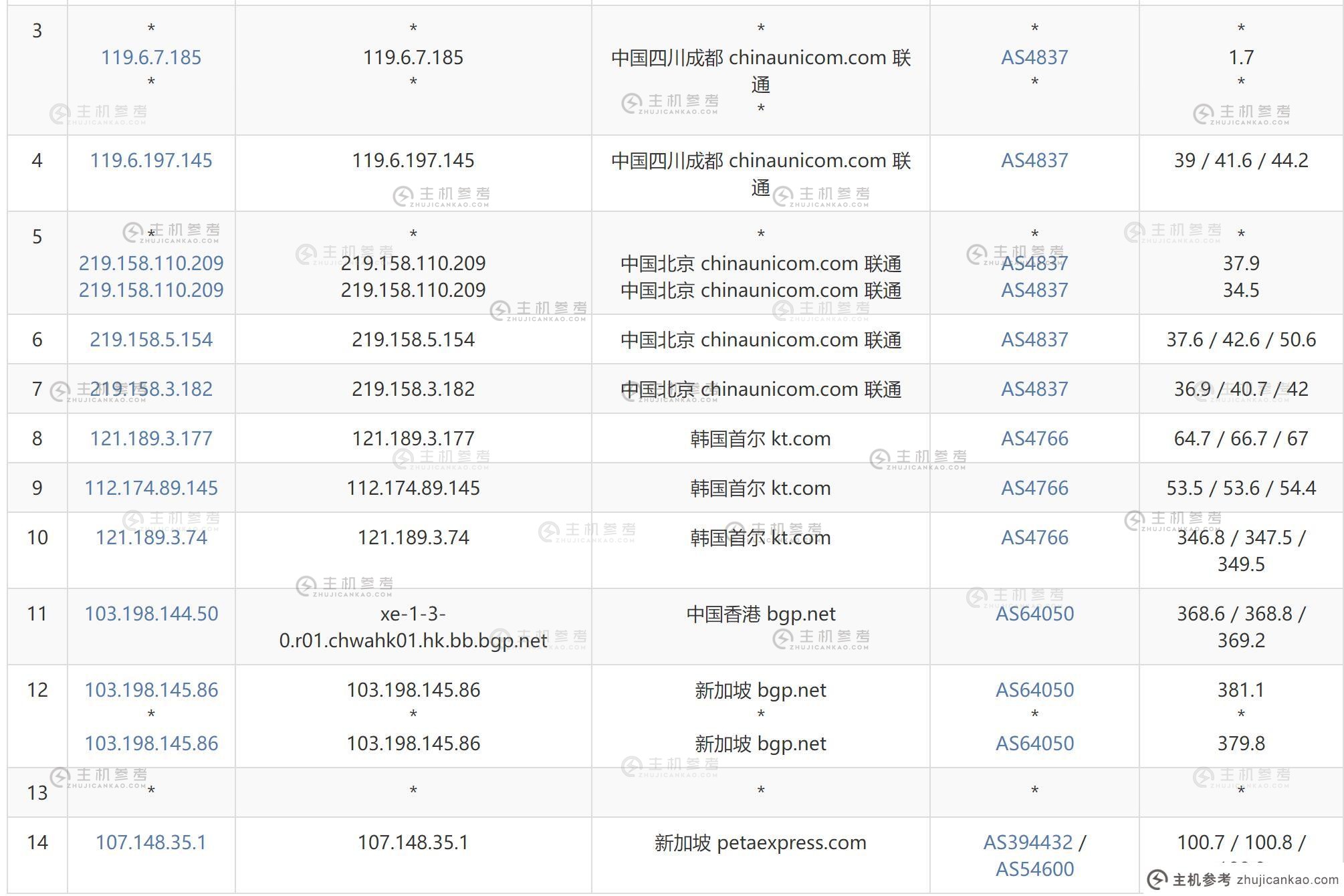1344x896 pixels.
Task: Open AS4766 link in hop 10 row
Action: point(1034,538)
